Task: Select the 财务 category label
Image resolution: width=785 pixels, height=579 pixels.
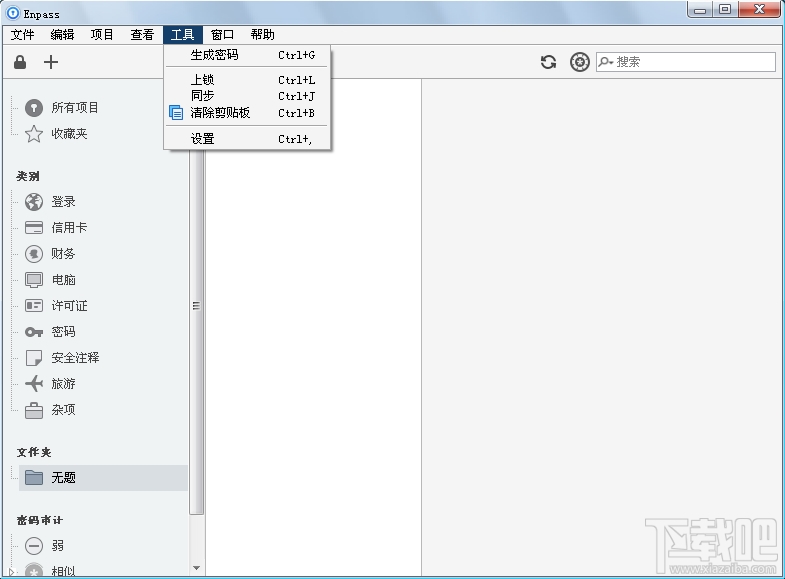Action: click(64, 254)
